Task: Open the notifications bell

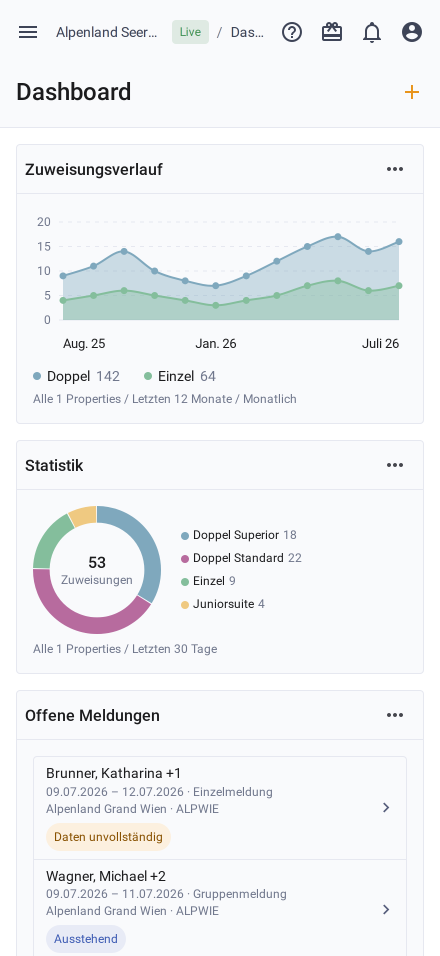Action: coord(372,32)
